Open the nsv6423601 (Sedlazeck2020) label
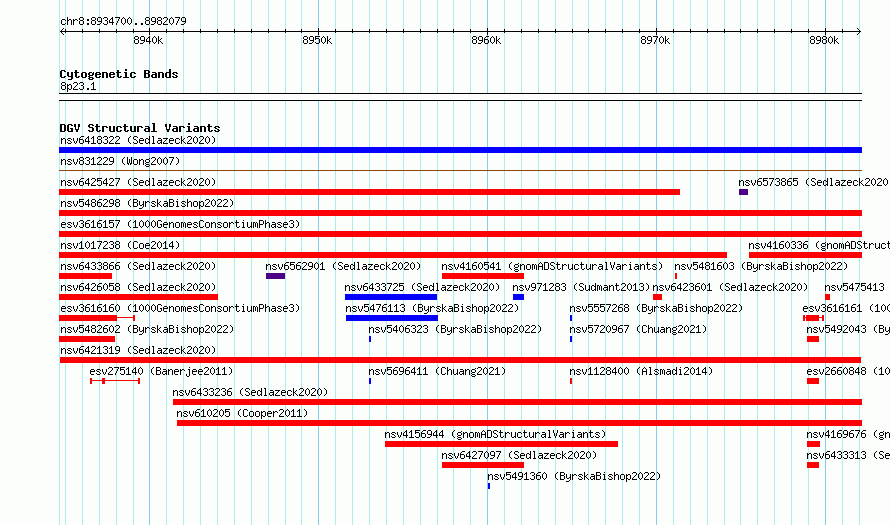Viewport: 890px width, 525px height. pyautogui.click(x=731, y=287)
